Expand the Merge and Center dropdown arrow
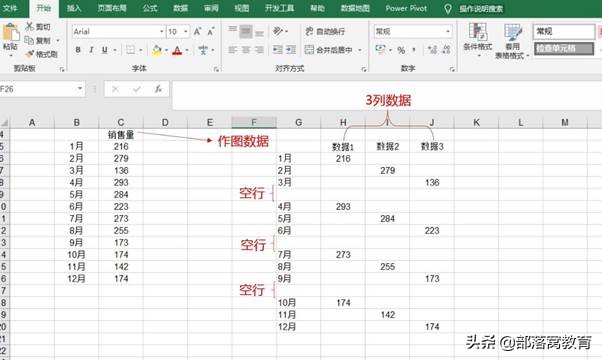602x360 pixels. [x=360, y=50]
